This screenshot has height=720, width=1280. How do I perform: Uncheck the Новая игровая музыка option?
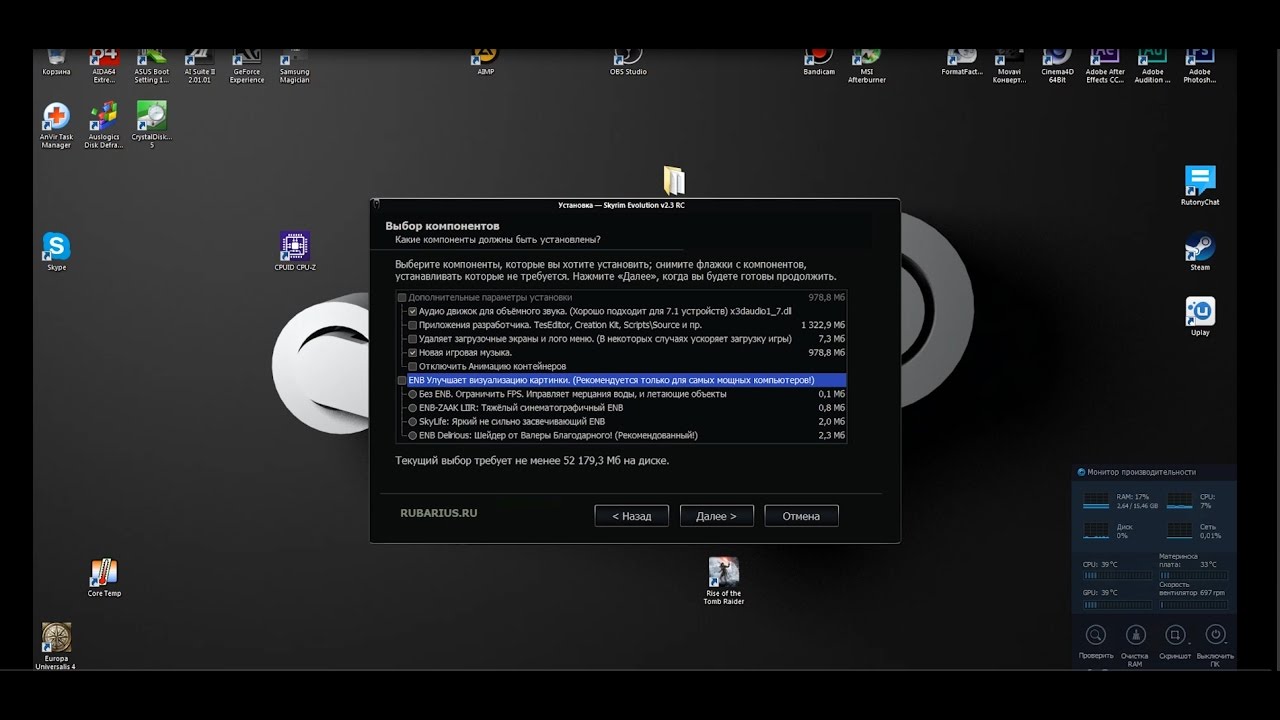tap(413, 352)
